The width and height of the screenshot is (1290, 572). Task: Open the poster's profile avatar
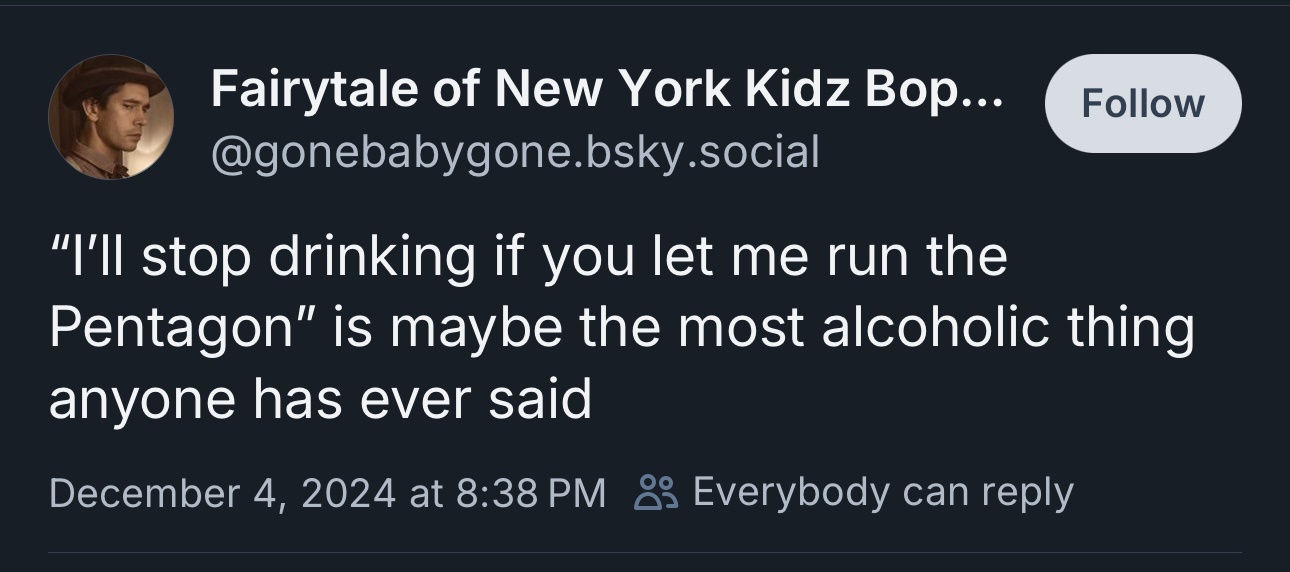point(110,117)
